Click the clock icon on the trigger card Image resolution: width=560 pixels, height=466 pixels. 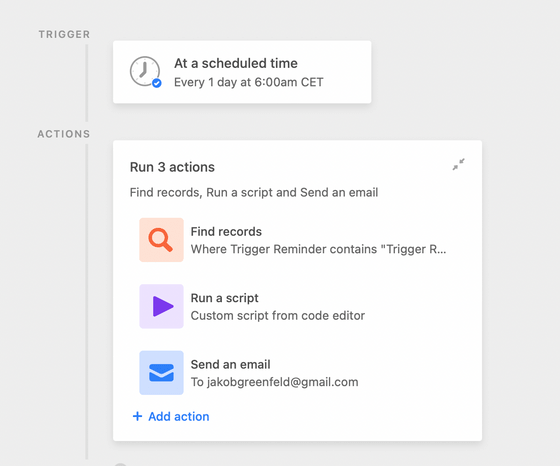click(145, 71)
